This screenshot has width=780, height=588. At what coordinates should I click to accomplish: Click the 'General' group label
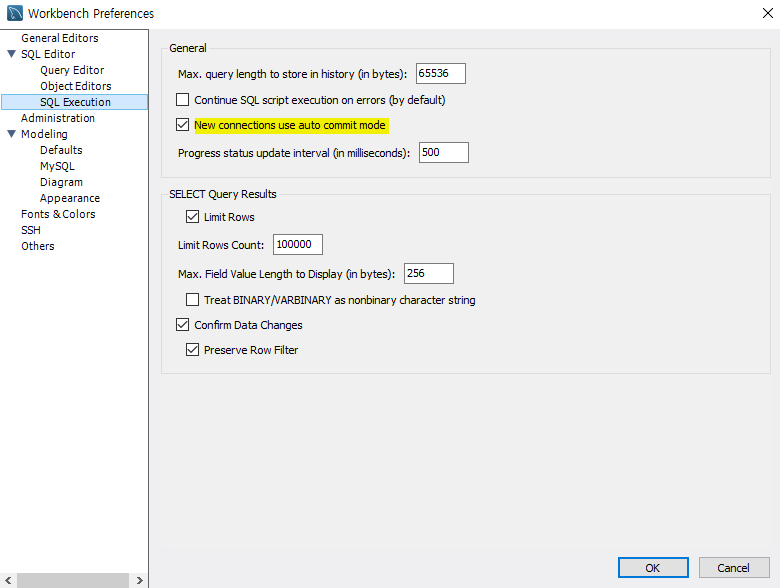click(188, 48)
